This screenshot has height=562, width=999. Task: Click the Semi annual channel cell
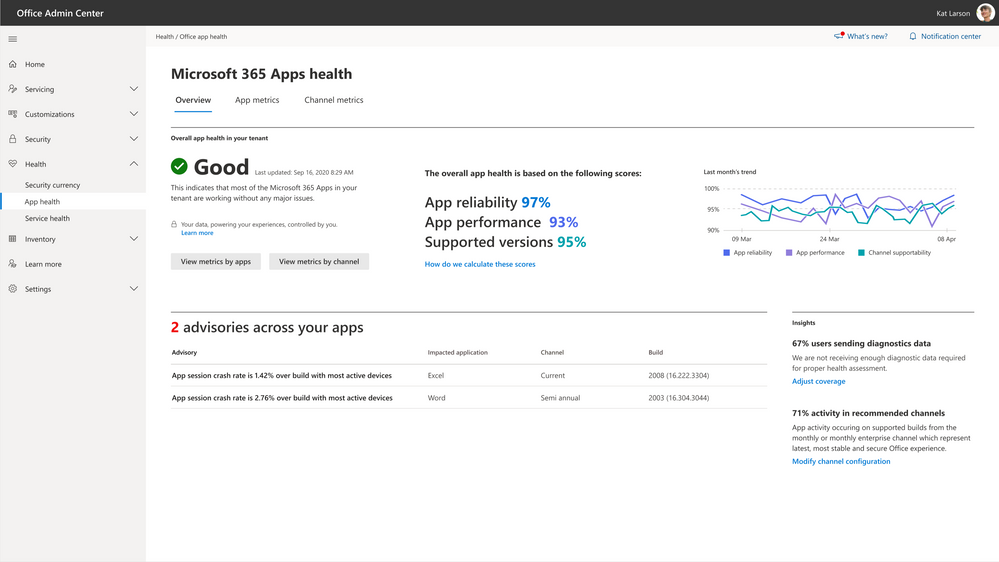[x=560, y=398]
